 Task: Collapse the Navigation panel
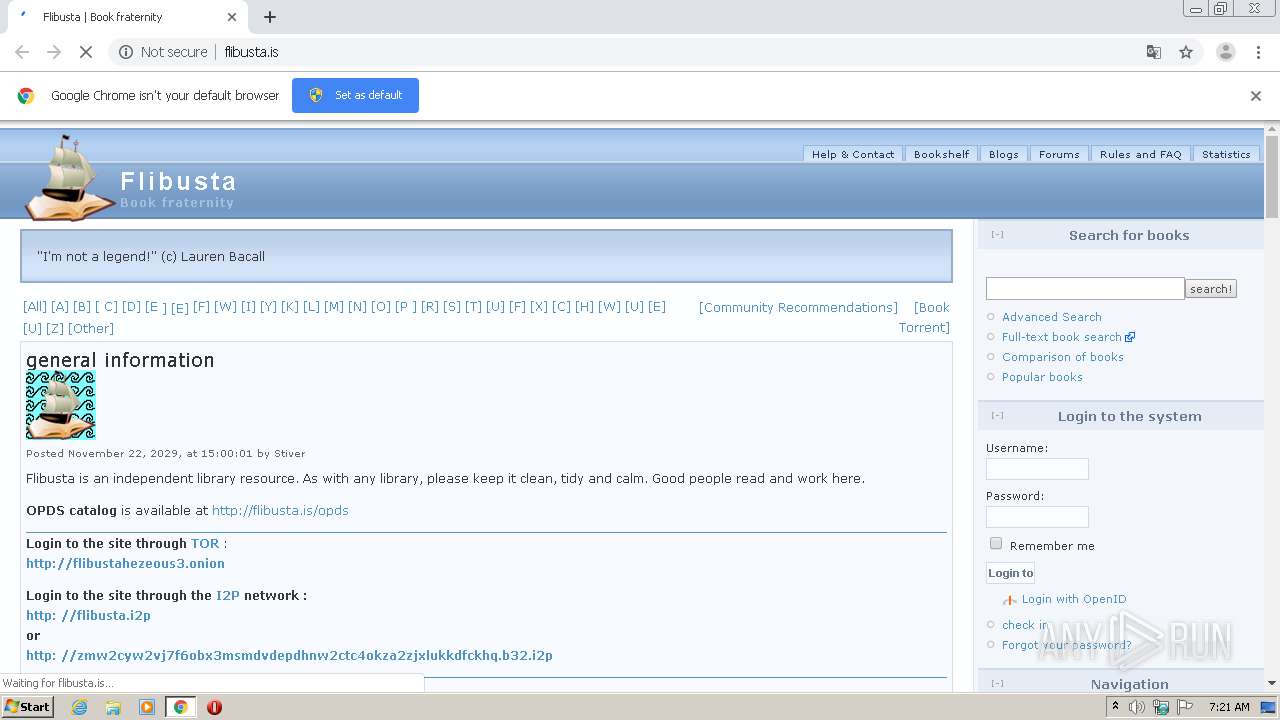pos(997,684)
